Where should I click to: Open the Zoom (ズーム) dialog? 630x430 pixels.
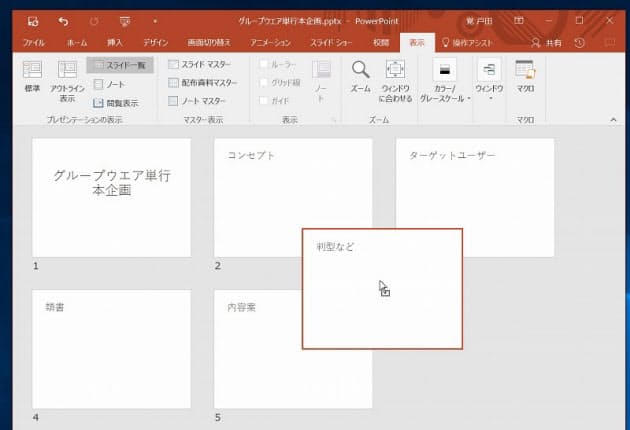tap(360, 77)
